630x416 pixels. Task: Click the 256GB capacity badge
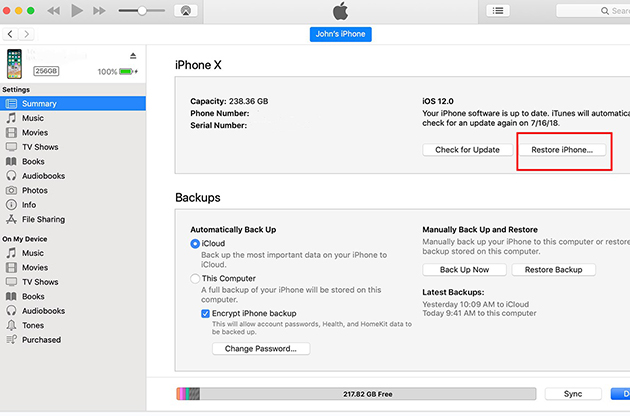coord(46,71)
